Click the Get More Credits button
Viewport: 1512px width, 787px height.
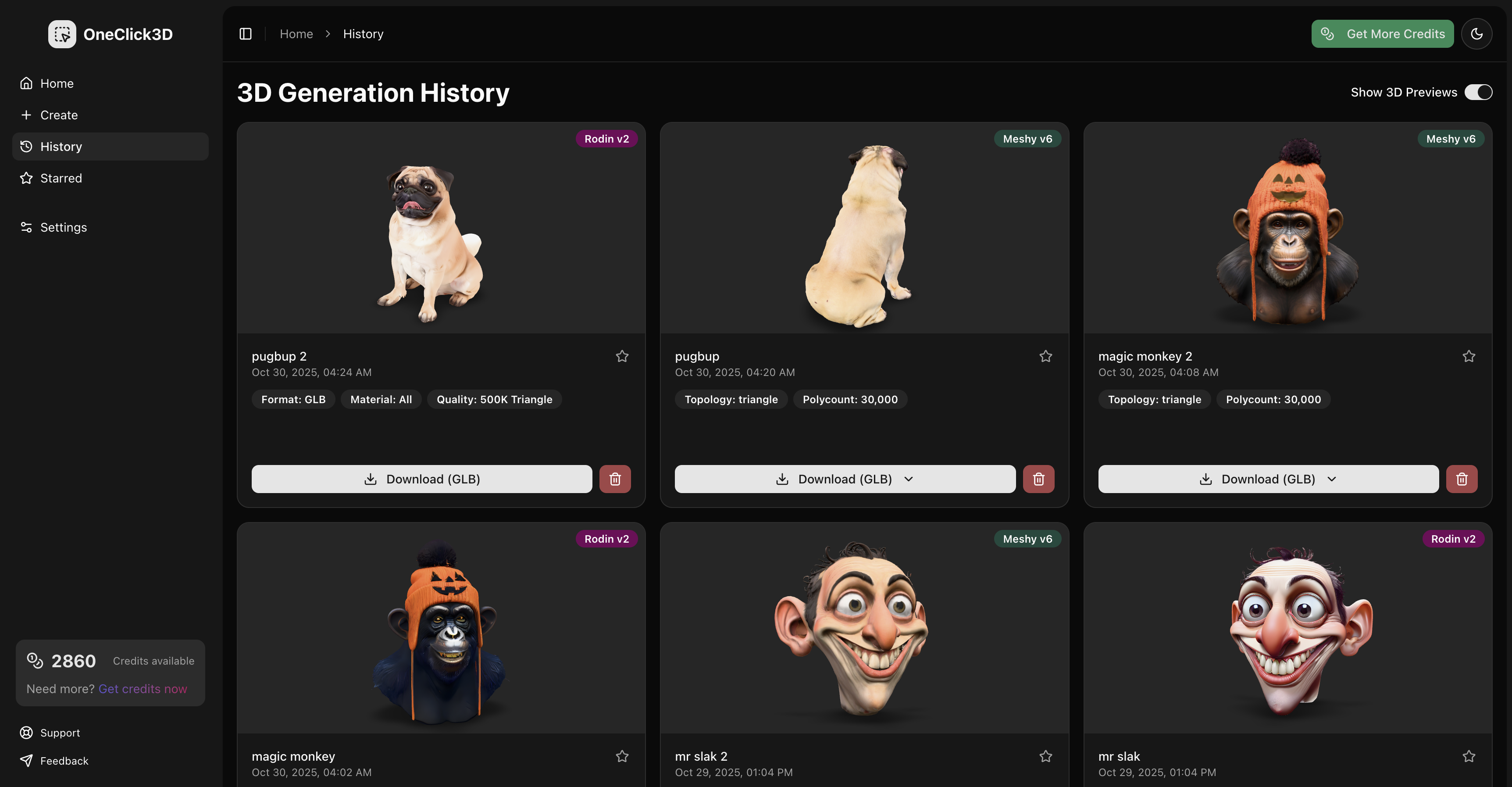tap(1383, 33)
